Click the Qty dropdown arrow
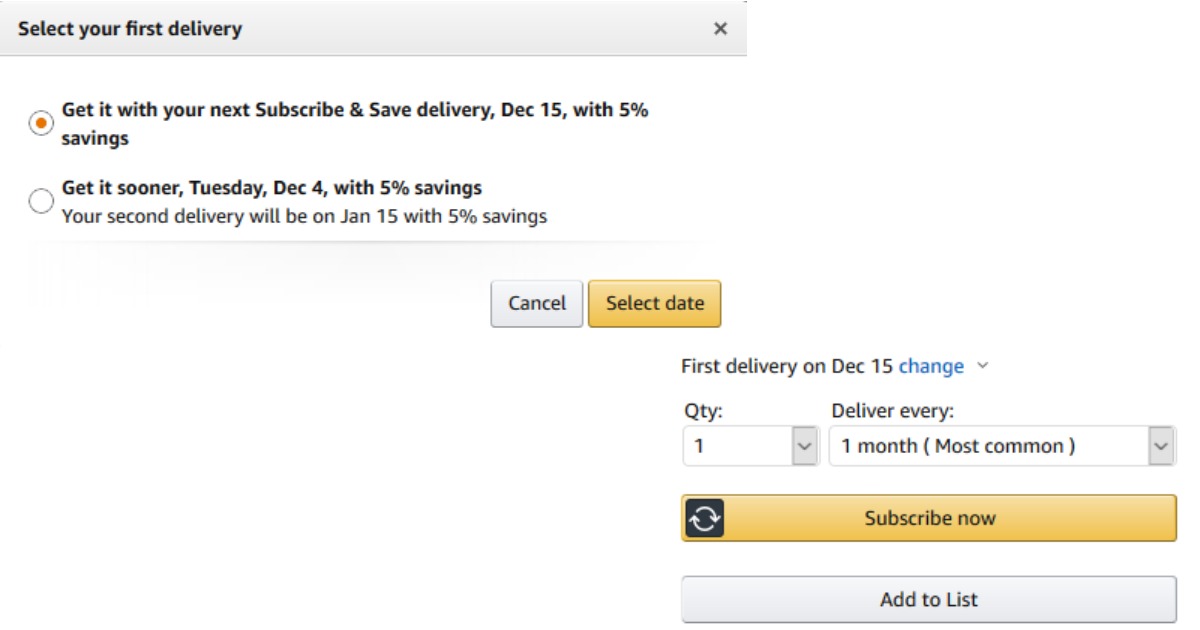Screen dimensions: 1200x630 click(805, 446)
